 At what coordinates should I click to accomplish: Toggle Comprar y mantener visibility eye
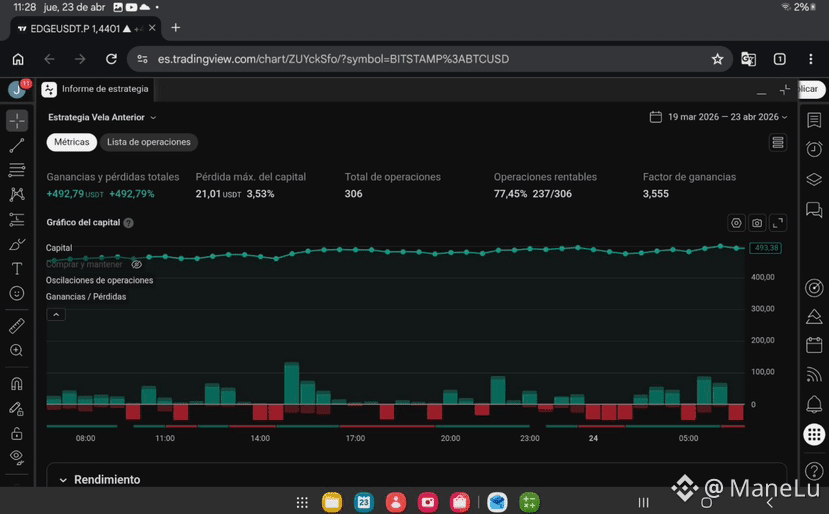(x=136, y=264)
